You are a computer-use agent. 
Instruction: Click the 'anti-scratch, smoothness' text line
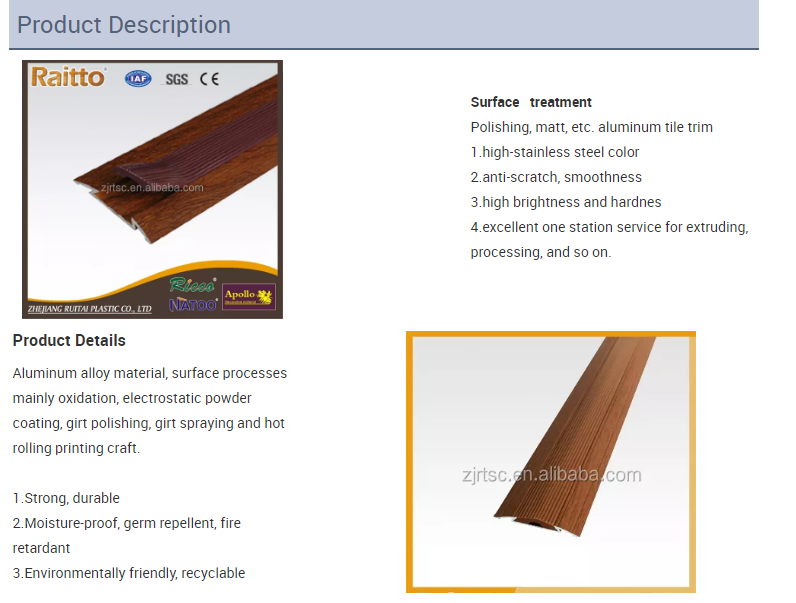tap(556, 177)
